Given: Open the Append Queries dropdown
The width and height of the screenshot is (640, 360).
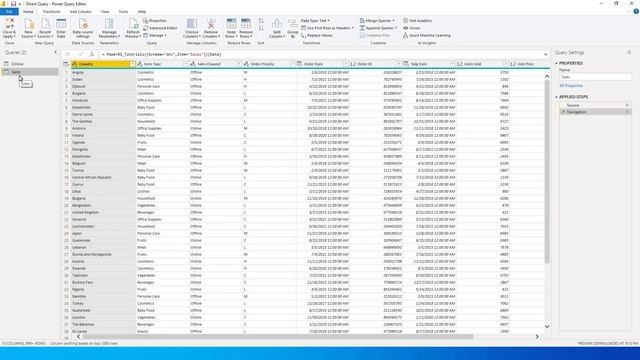Looking at the screenshot, I should click(x=378, y=28).
